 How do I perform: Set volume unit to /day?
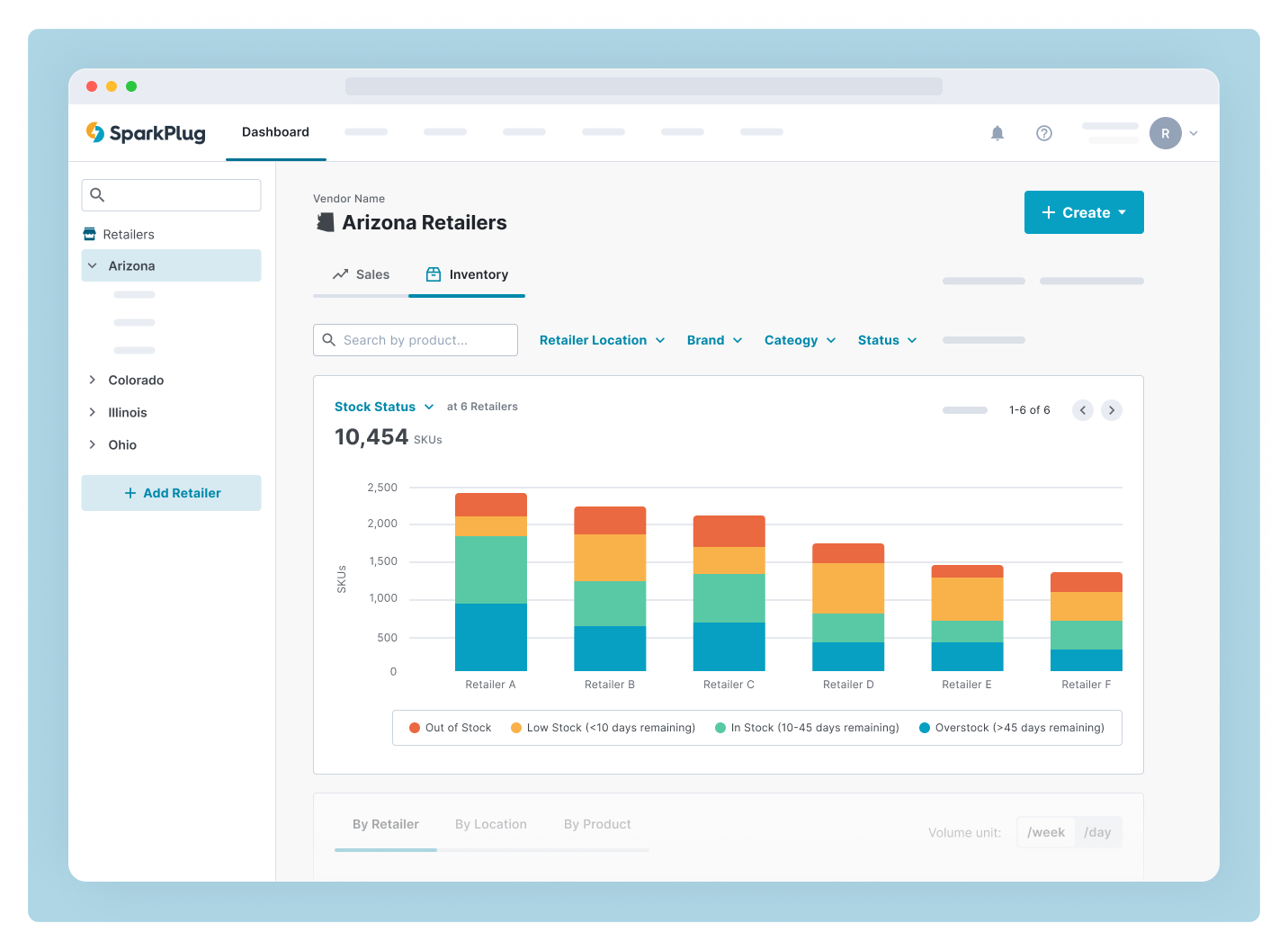click(1097, 832)
